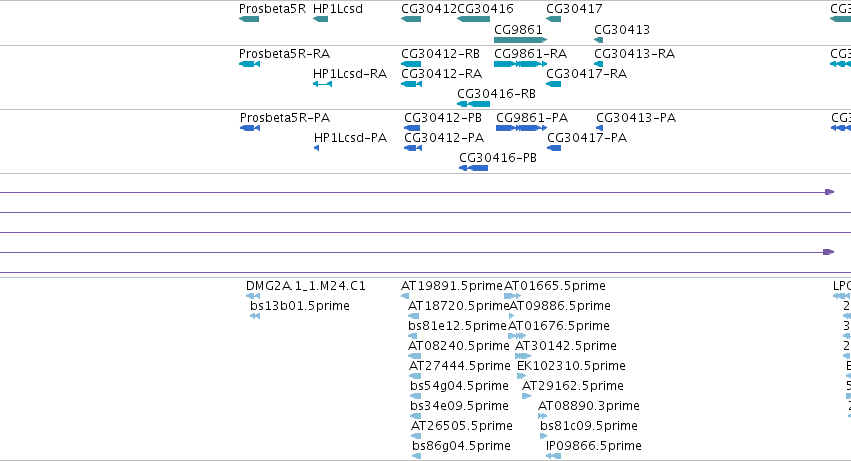Select the CG30417-RA transcript label
This screenshot has width=851, height=461.
[x=587, y=74]
